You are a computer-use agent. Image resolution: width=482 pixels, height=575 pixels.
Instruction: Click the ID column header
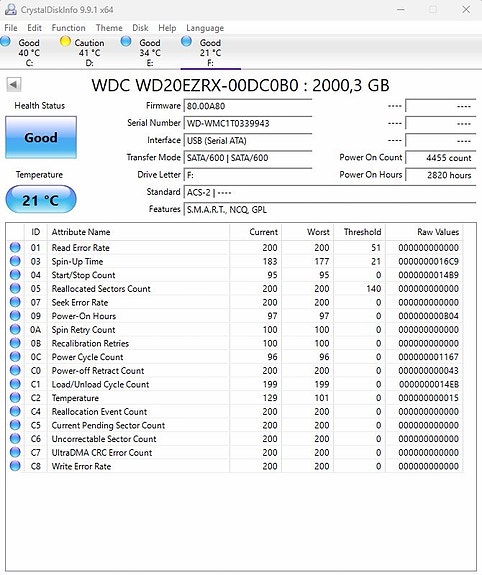coord(36,232)
